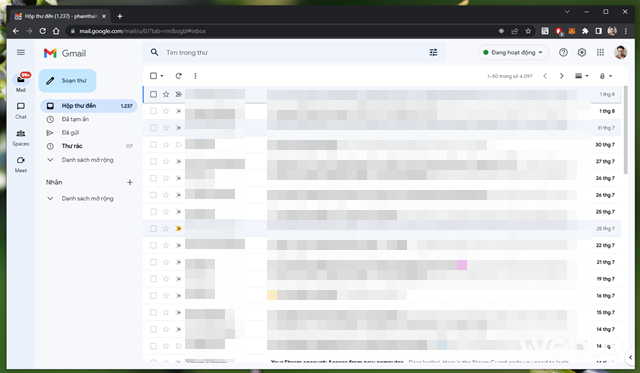Screen dimensions: 640x373
Task: Open Chat in the left rail
Action: pos(21,110)
